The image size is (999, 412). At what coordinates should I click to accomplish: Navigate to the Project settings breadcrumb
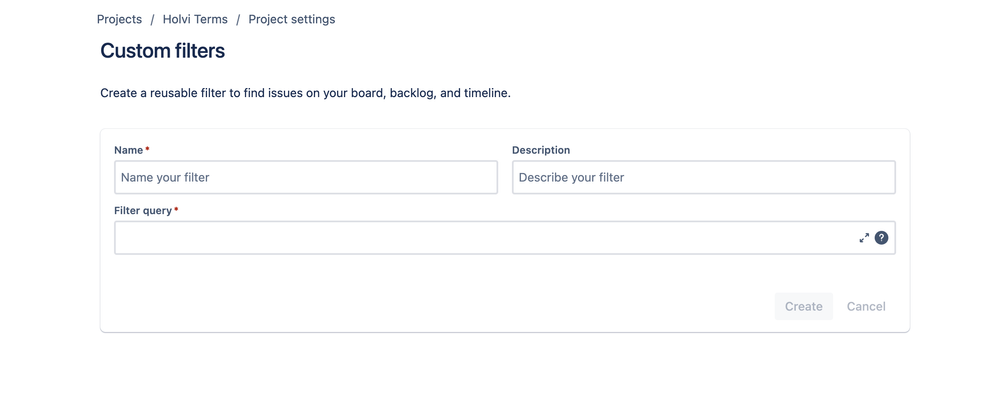click(x=291, y=19)
